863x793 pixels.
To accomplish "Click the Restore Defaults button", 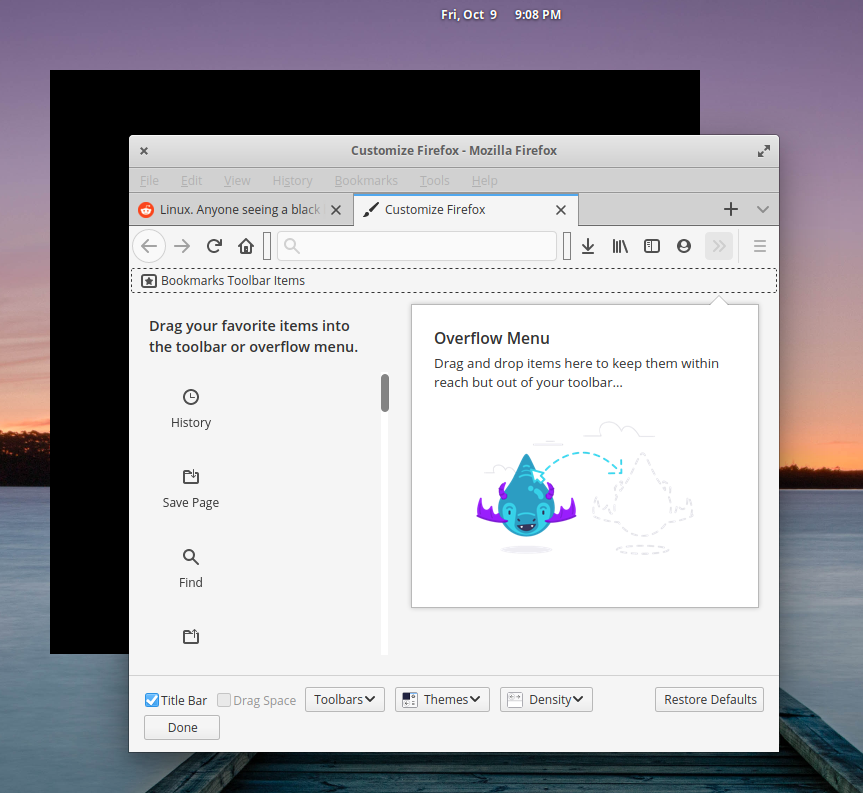I will pyautogui.click(x=709, y=699).
